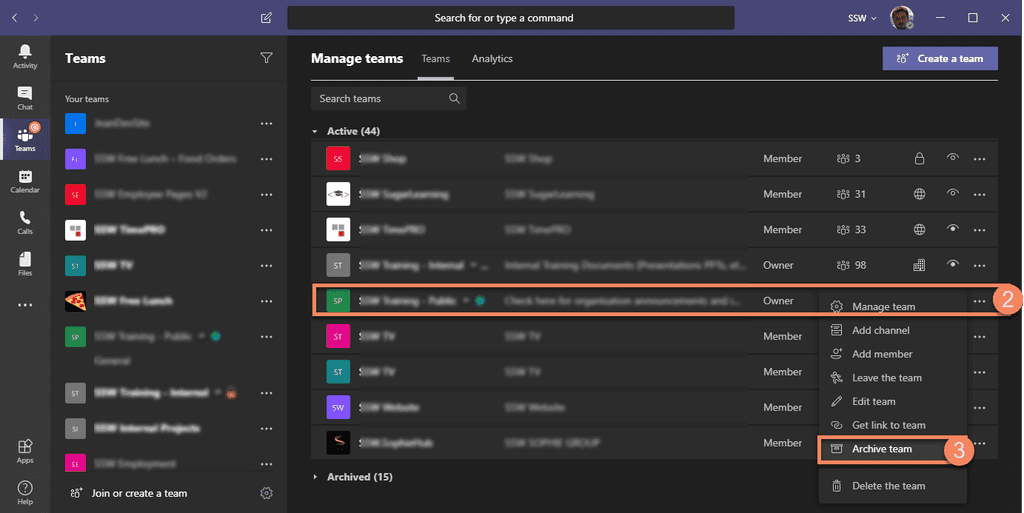Open the manage teams gear icon
1024x513 pixels.
pyautogui.click(x=266, y=493)
